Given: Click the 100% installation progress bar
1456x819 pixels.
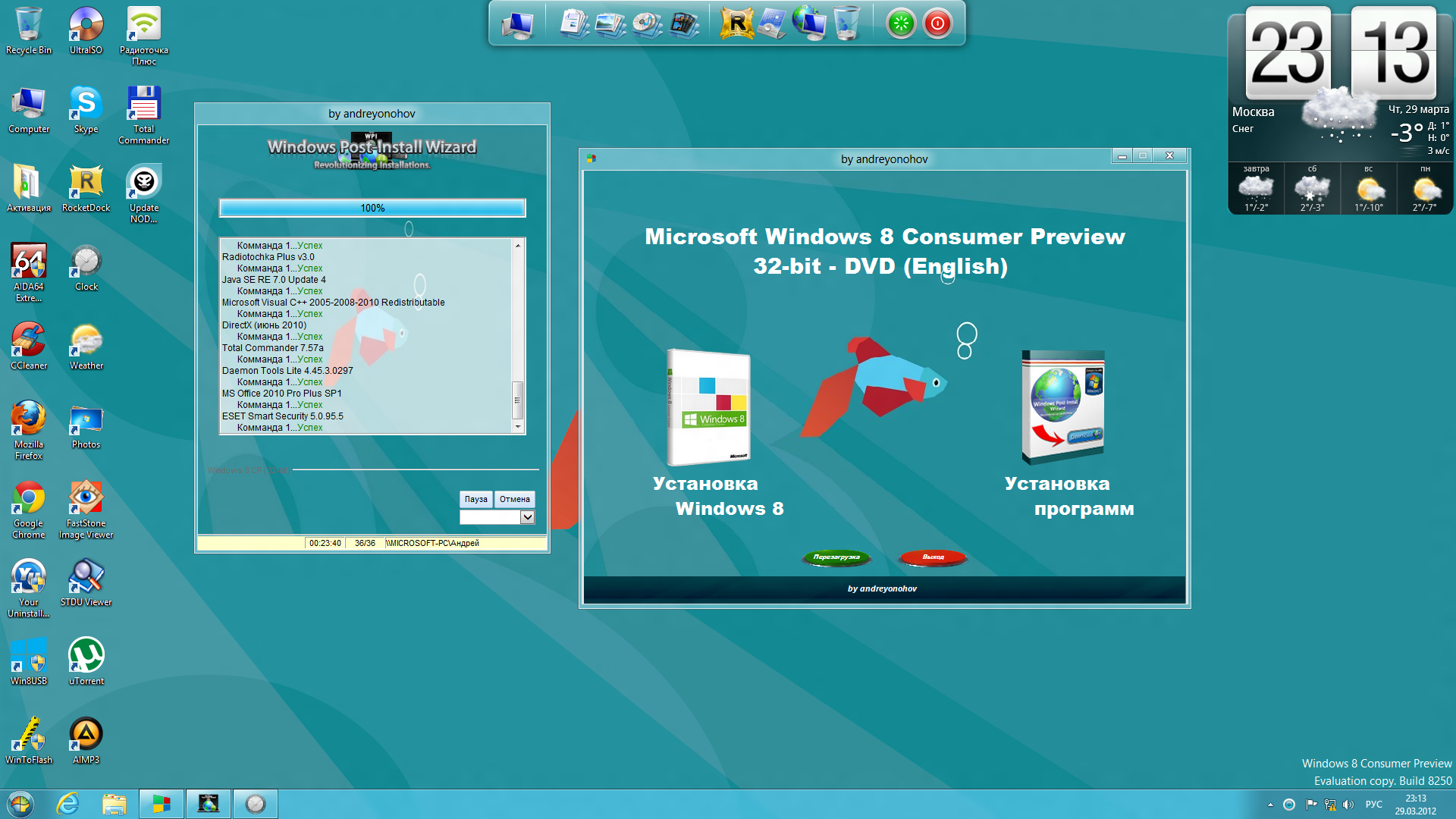Looking at the screenshot, I should point(372,208).
